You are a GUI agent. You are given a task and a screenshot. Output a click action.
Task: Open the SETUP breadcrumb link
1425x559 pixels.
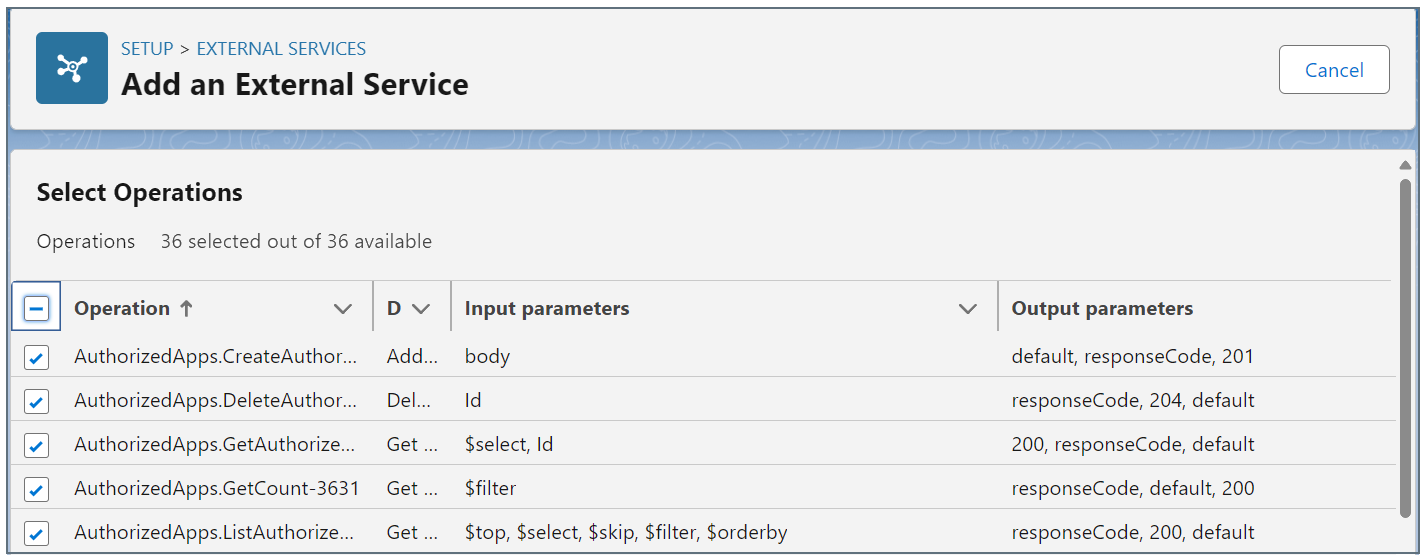(147, 48)
